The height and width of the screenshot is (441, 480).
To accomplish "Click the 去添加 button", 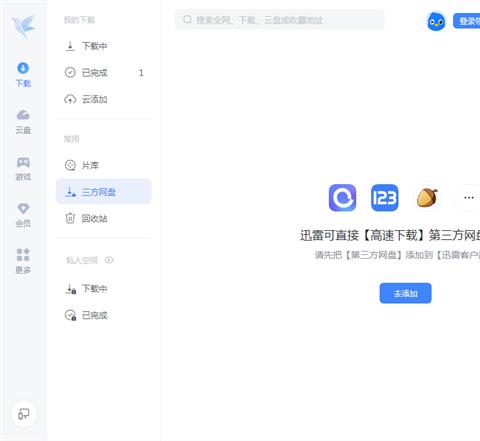I will click(405, 293).
